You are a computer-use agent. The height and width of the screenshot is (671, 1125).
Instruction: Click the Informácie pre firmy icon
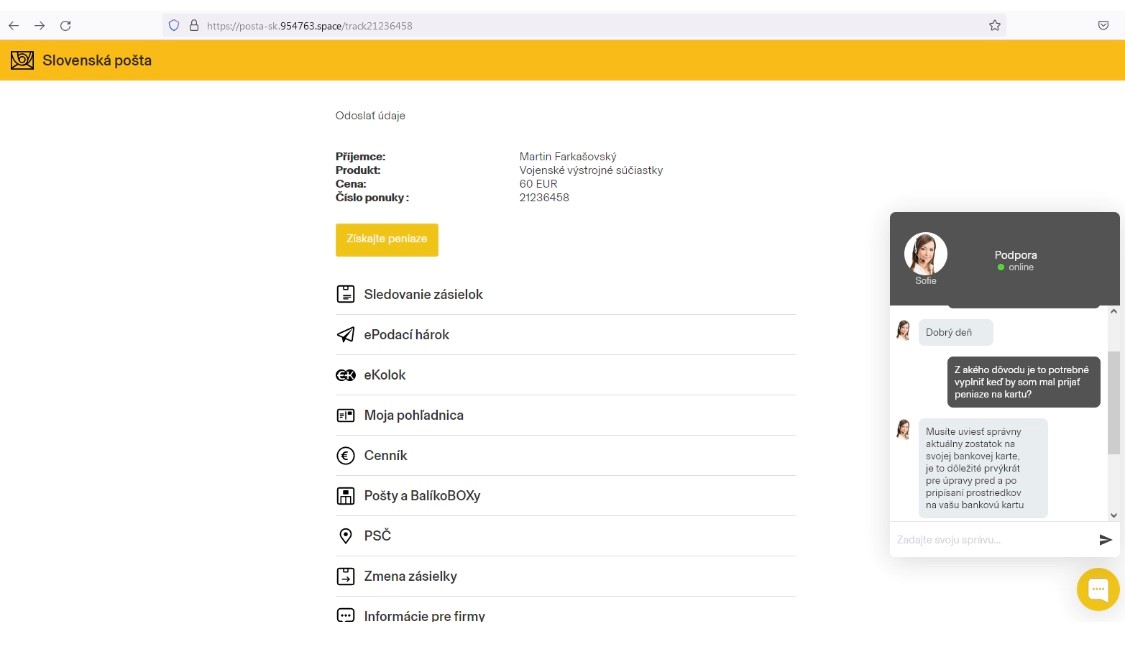[x=345, y=615]
